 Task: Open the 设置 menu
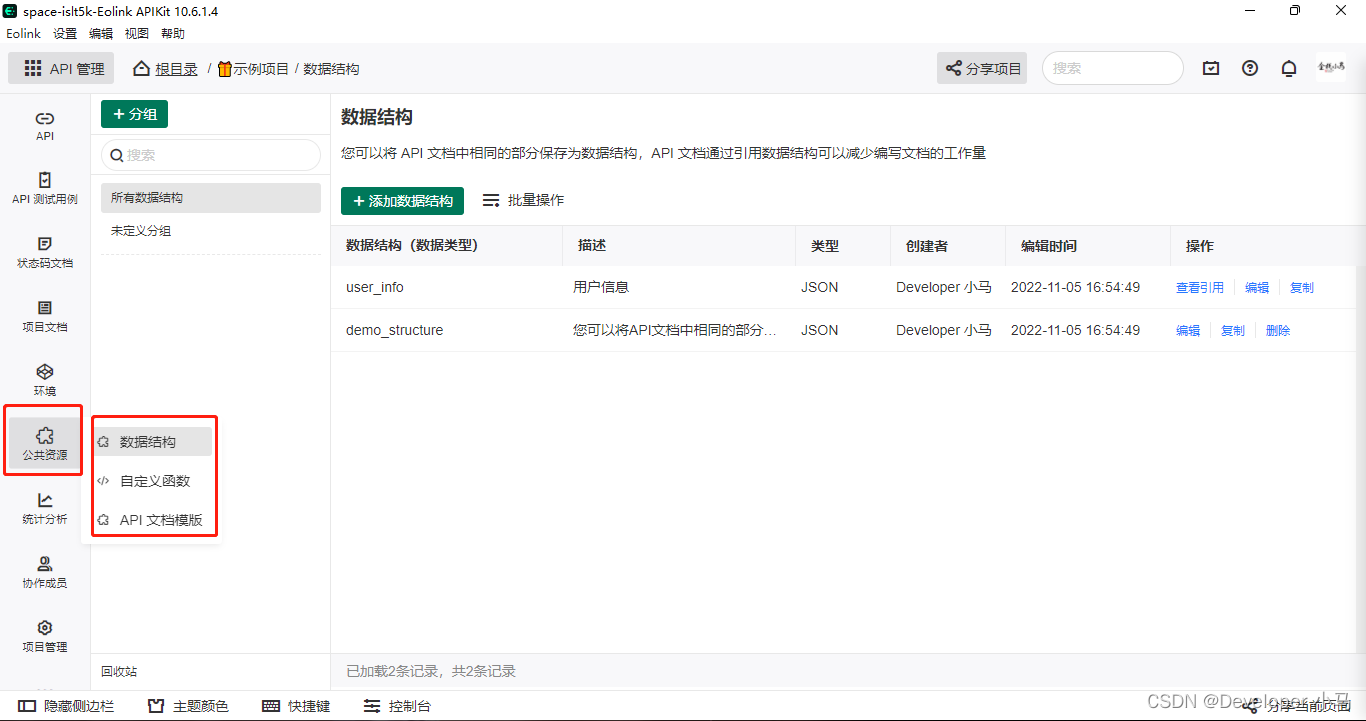64,33
